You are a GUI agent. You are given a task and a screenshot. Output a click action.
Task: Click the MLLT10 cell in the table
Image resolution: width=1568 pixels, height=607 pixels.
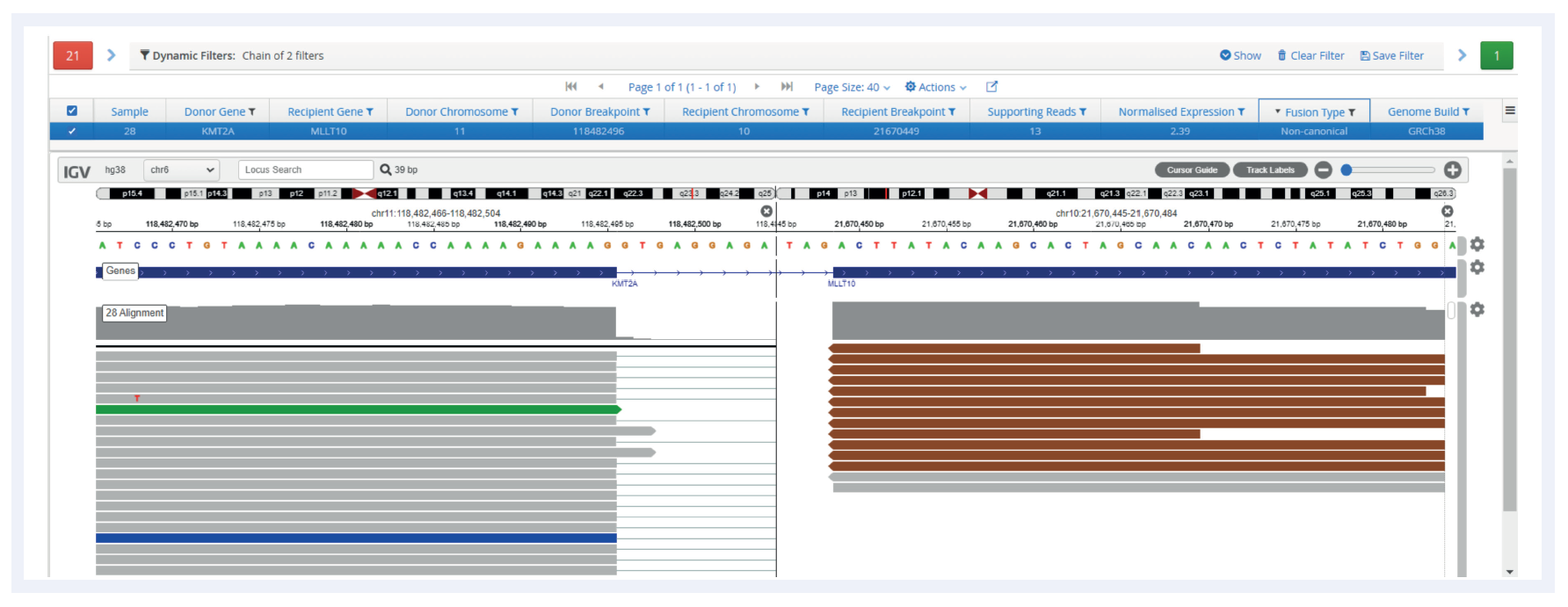coord(329,131)
